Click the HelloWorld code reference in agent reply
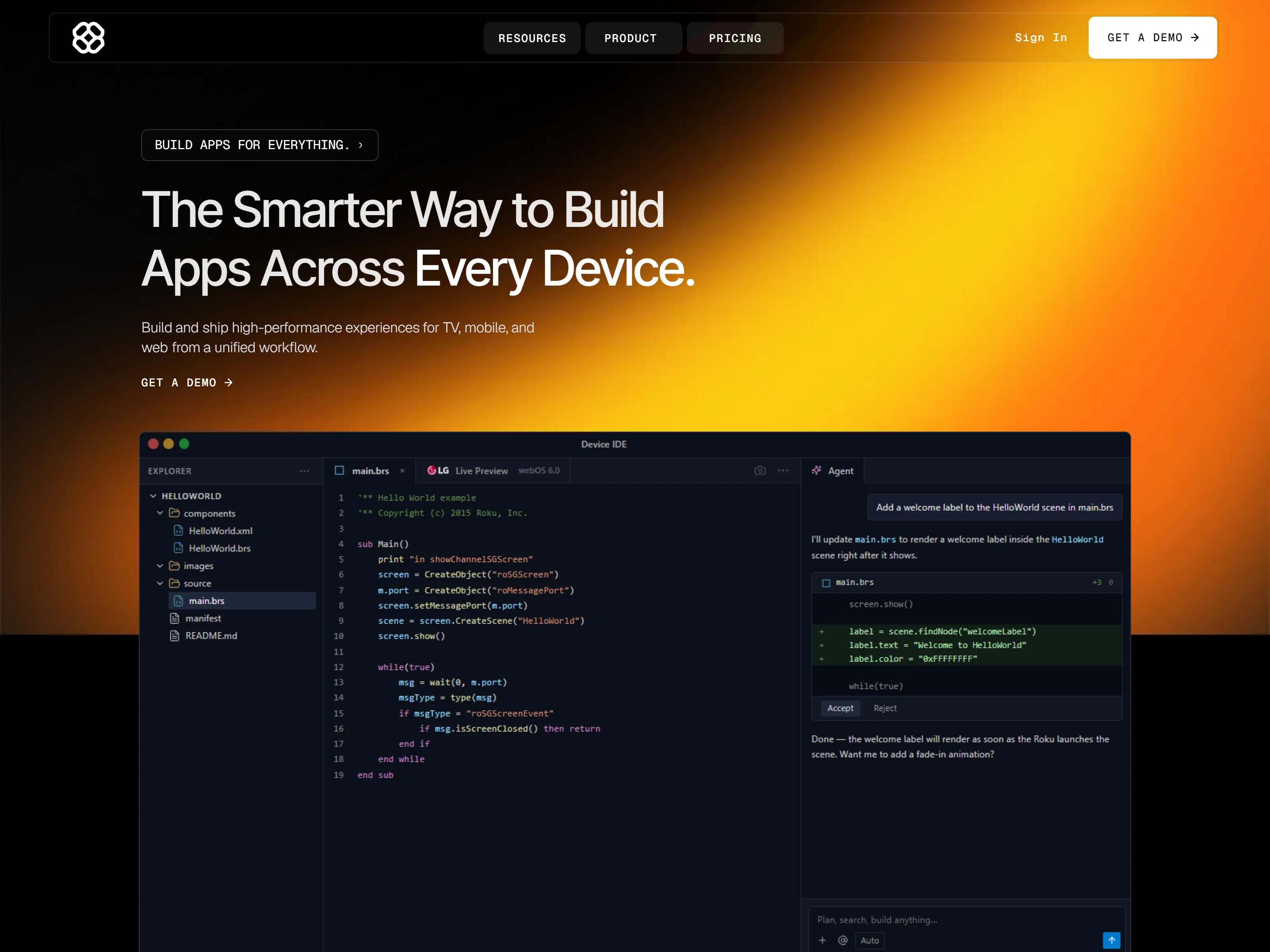Viewport: 1270px width, 952px height. point(1077,539)
